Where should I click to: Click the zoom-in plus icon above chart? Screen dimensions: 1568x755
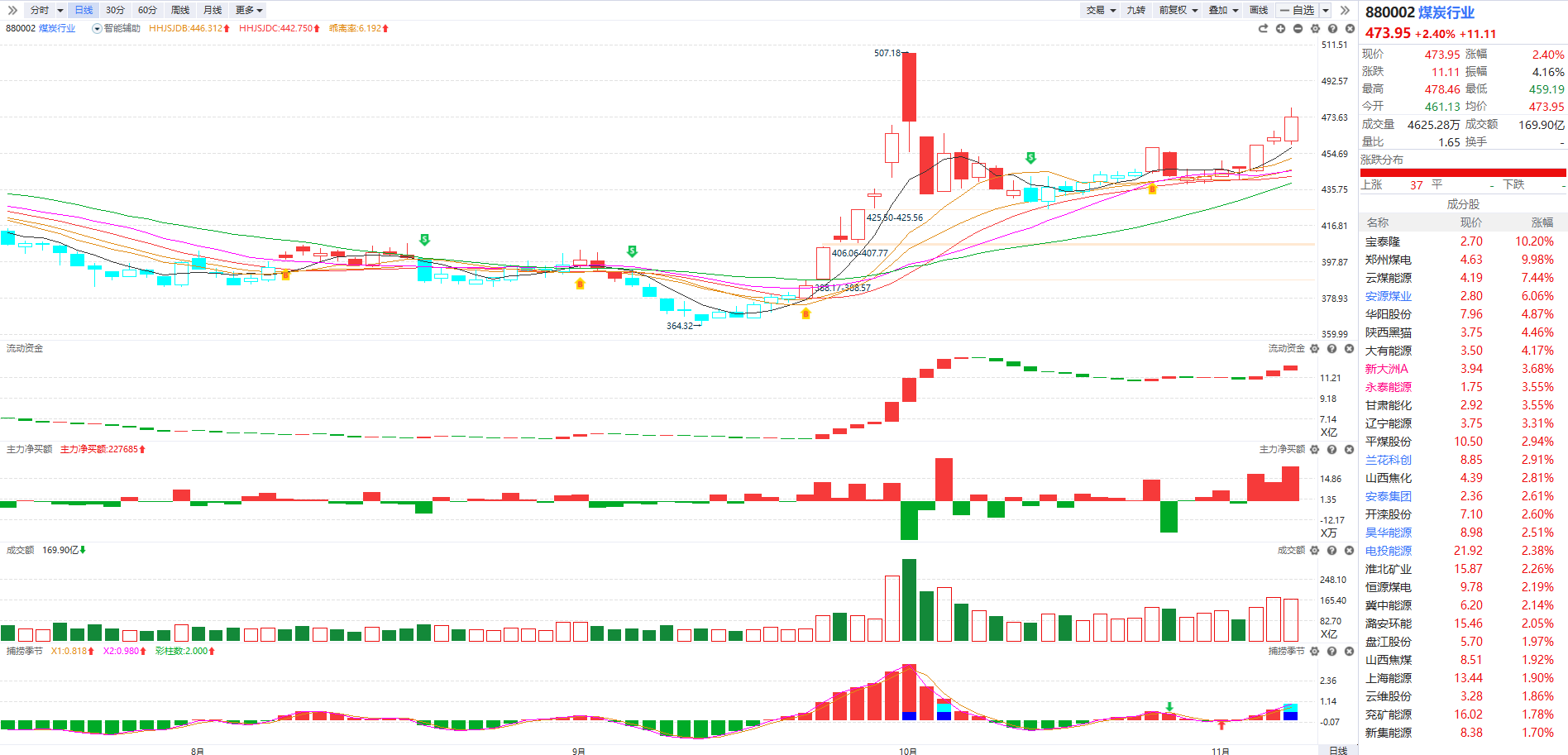[x=1280, y=29]
